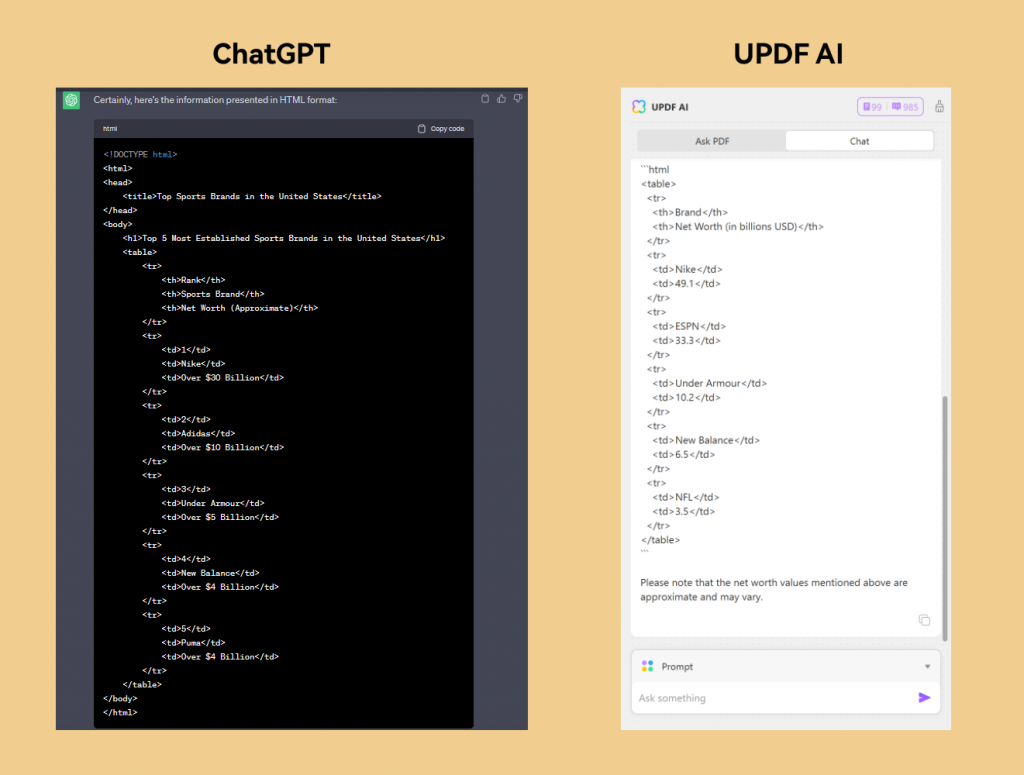Click the 'Net Worth (in billions USD)' line
The image size is (1024, 775).
pyautogui.click(x=738, y=227)
